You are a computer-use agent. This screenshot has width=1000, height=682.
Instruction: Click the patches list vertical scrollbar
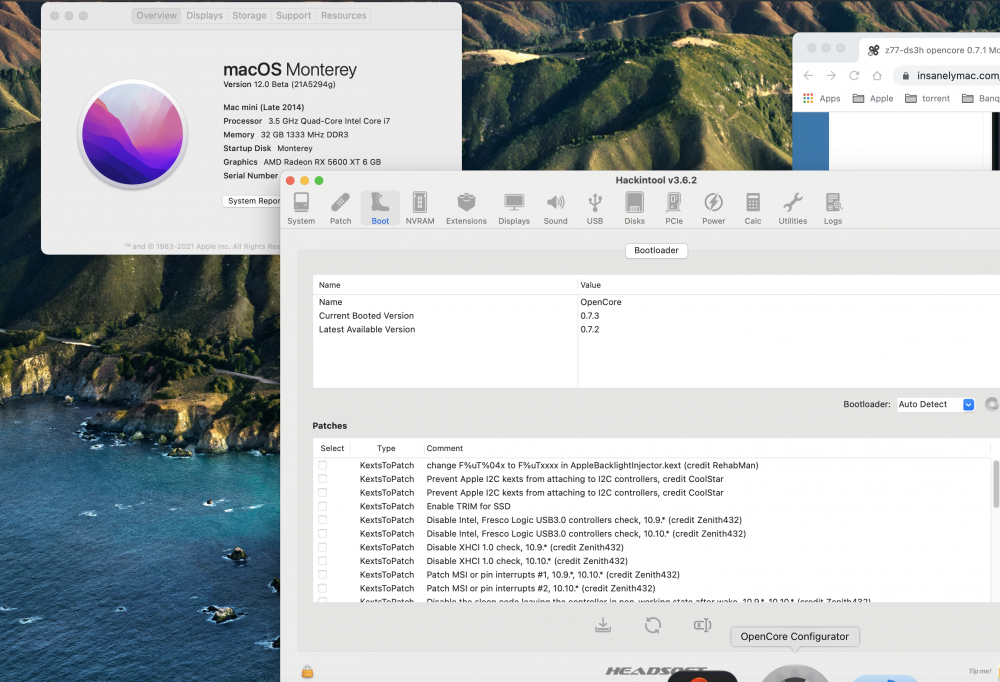tap(996, 483)
